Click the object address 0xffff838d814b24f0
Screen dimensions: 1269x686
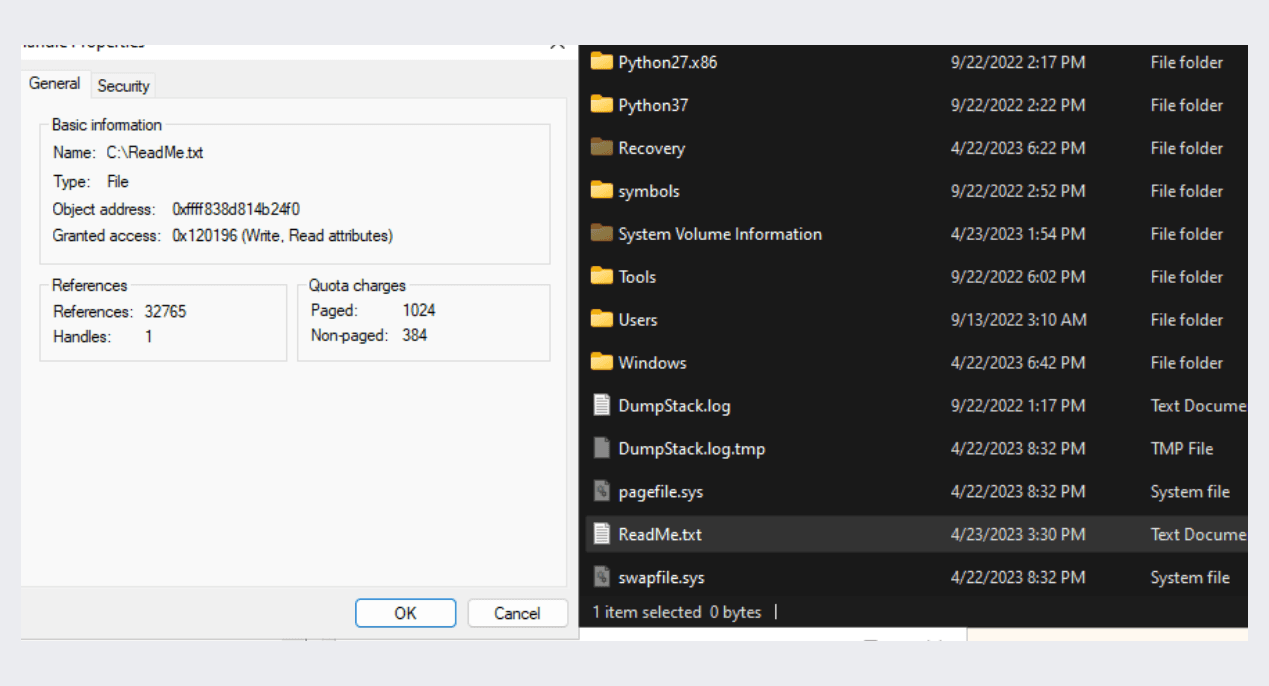point(236,209)
